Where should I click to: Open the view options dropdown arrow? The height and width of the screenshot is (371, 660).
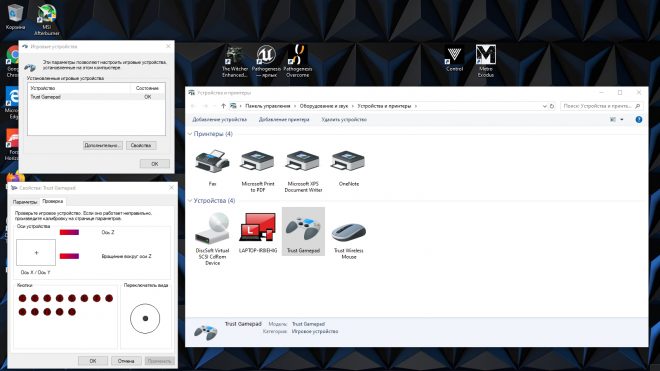[622, 120]
